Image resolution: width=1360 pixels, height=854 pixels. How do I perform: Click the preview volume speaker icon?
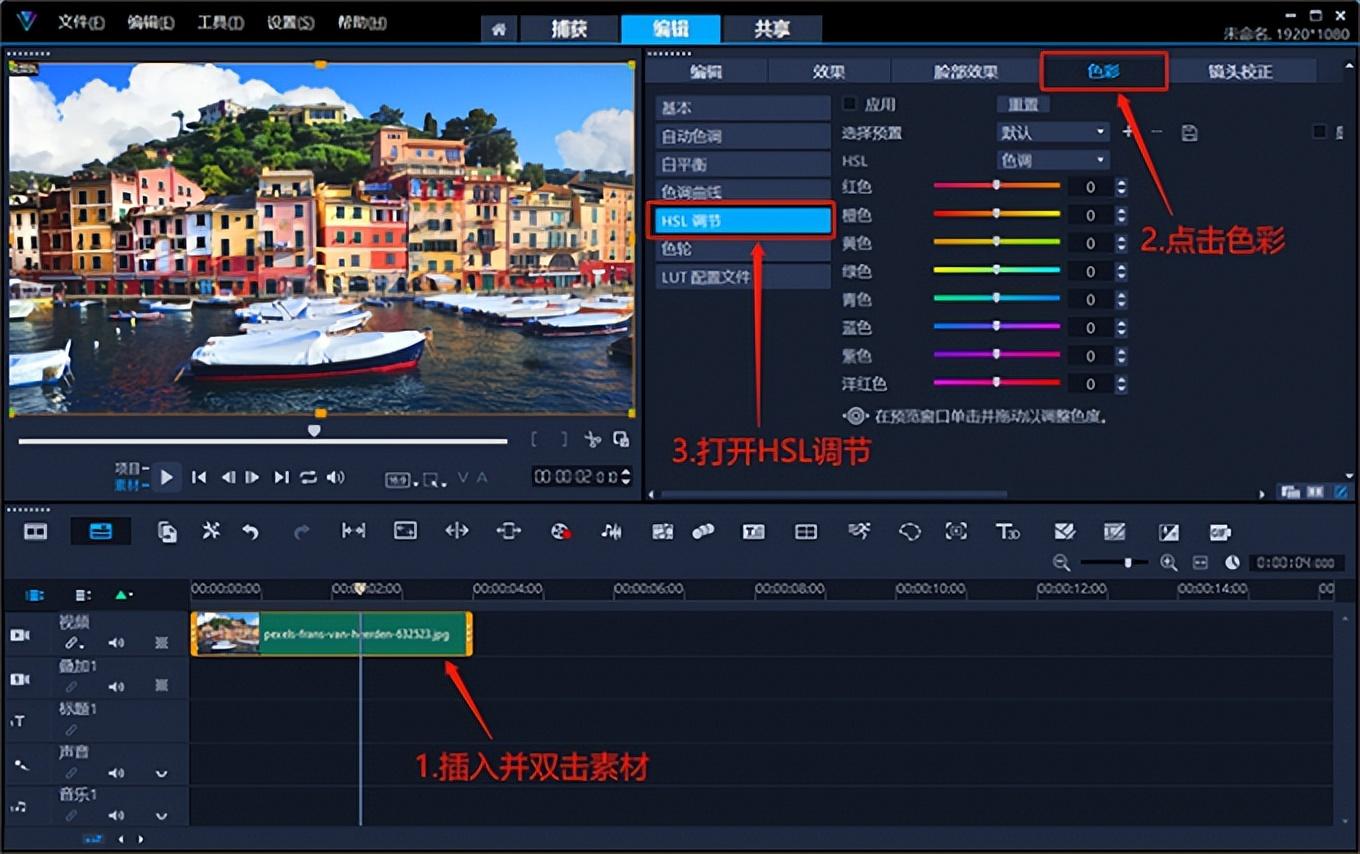pos(336,478)
